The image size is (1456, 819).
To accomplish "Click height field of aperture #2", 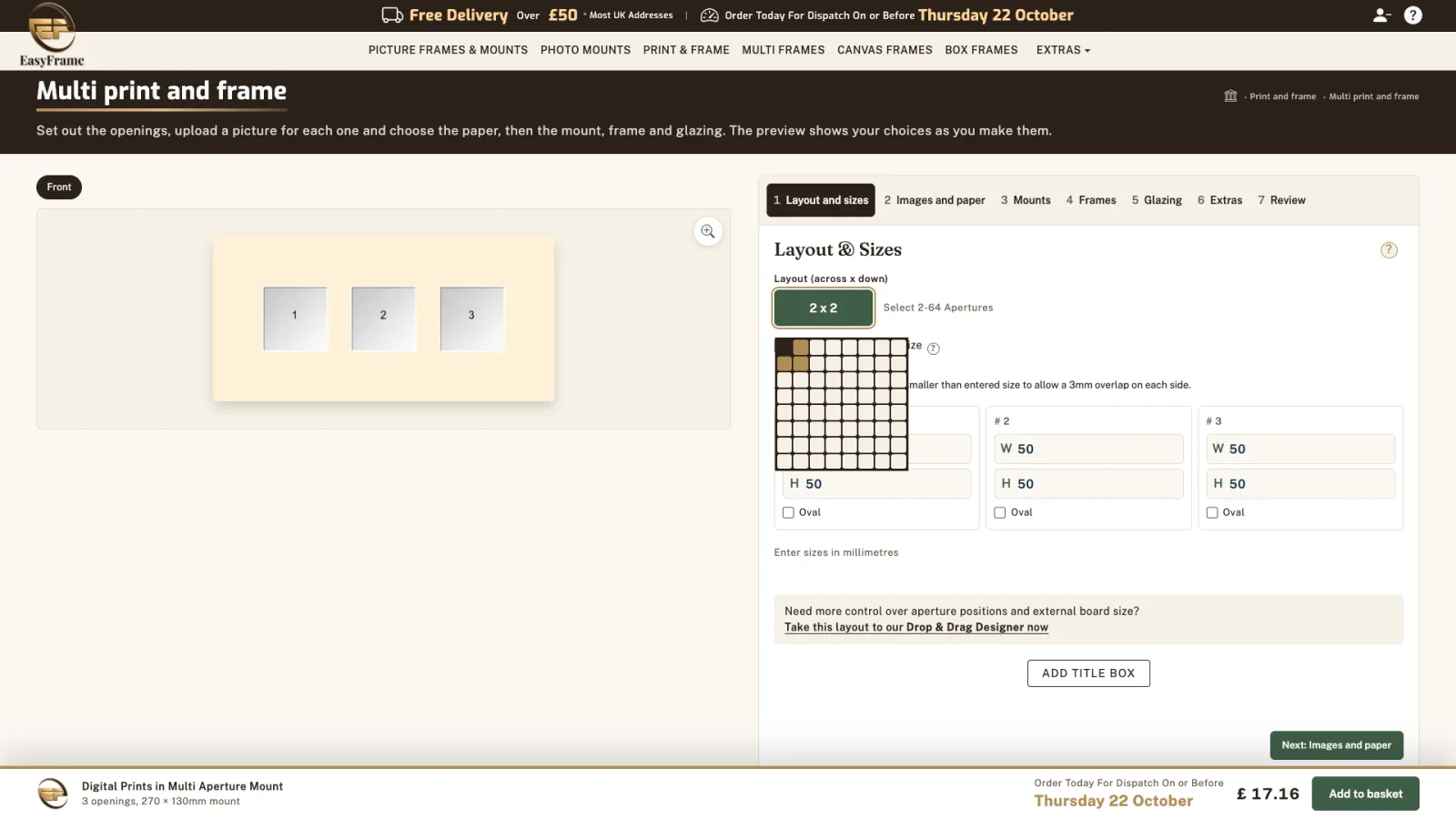I will pos(1088,484).
